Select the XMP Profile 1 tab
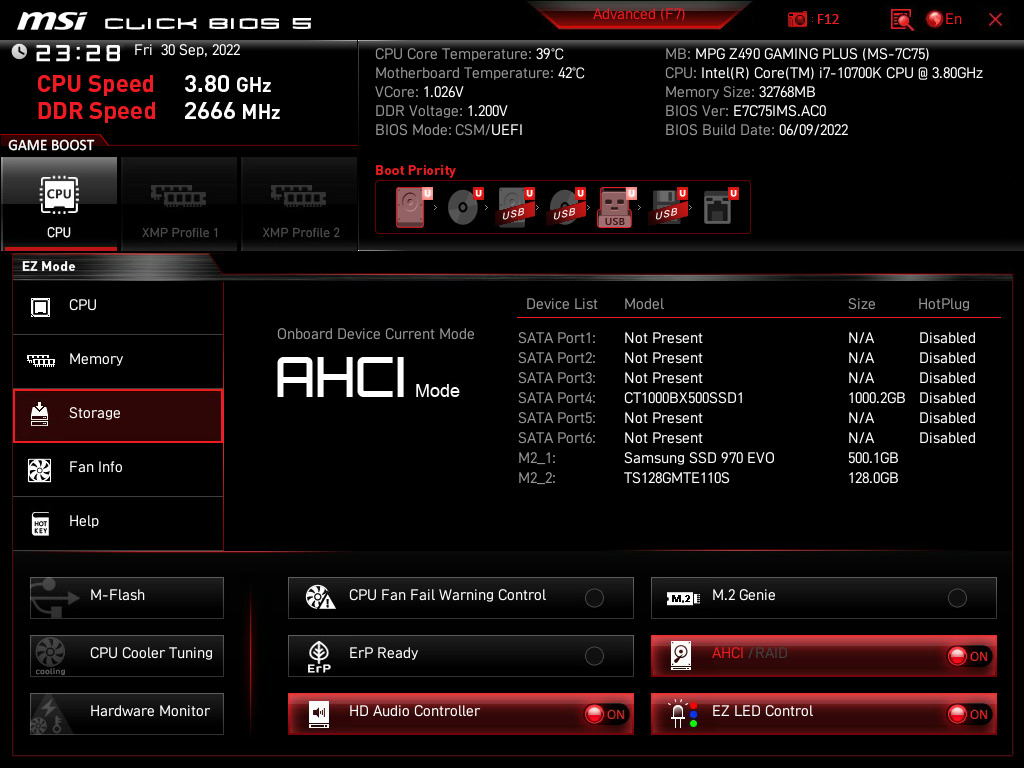This screenshot has width=1024, height=768. (179, 204)
